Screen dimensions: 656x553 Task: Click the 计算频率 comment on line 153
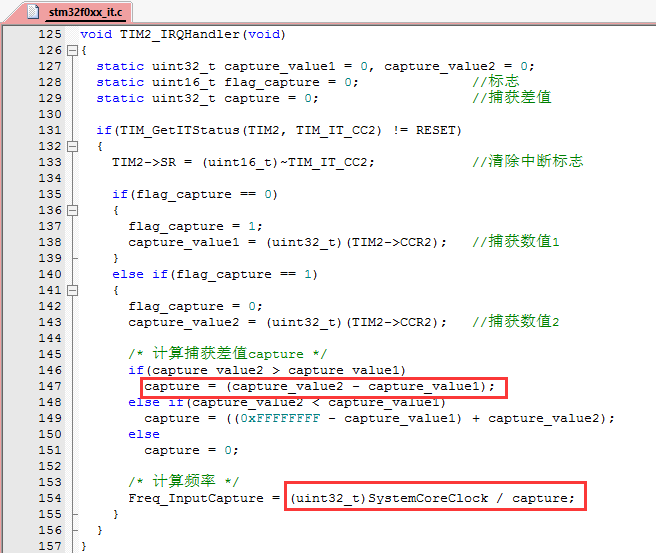point(183,481)
